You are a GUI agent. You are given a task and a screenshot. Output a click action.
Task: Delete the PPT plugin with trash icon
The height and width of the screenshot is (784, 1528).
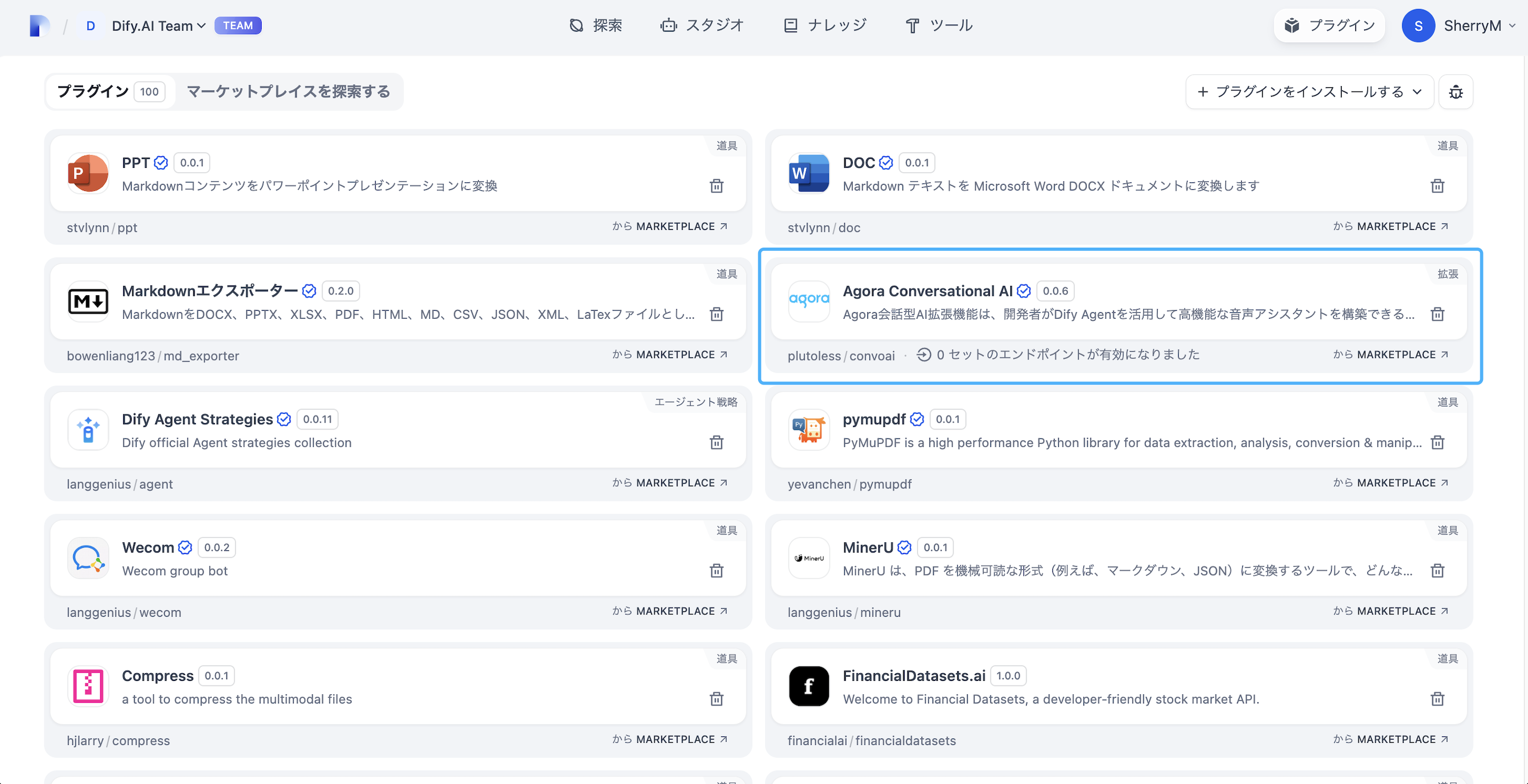click(x=716, y=186)
